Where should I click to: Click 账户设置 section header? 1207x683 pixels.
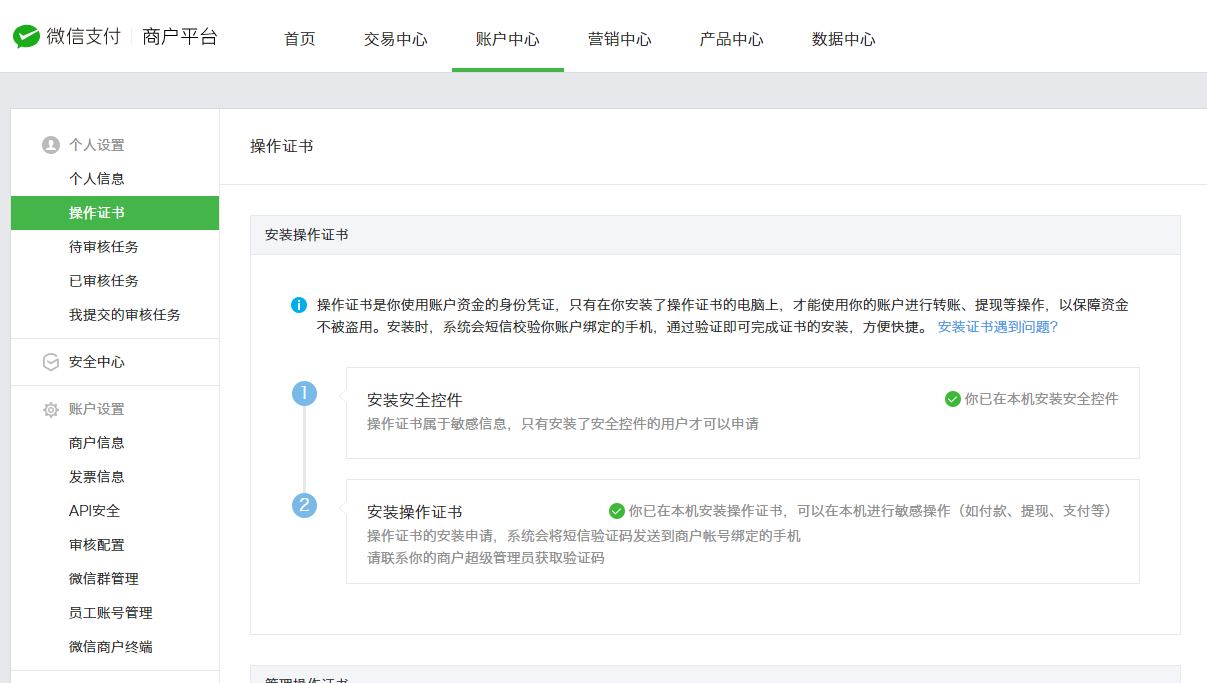97,409
